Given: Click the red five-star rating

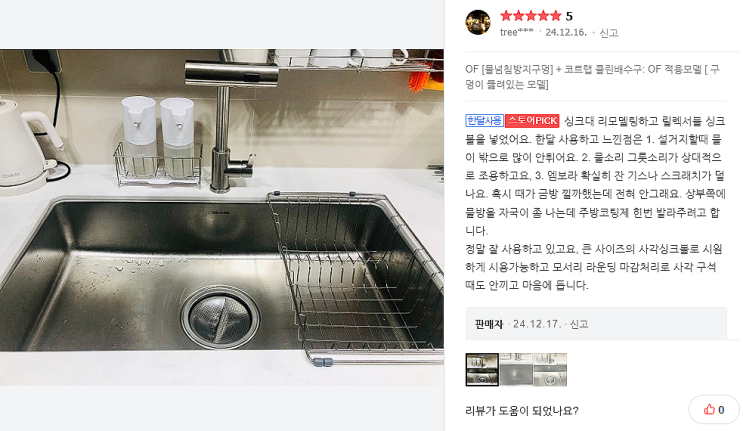Looking at the screenshot, I should point(531,16).
